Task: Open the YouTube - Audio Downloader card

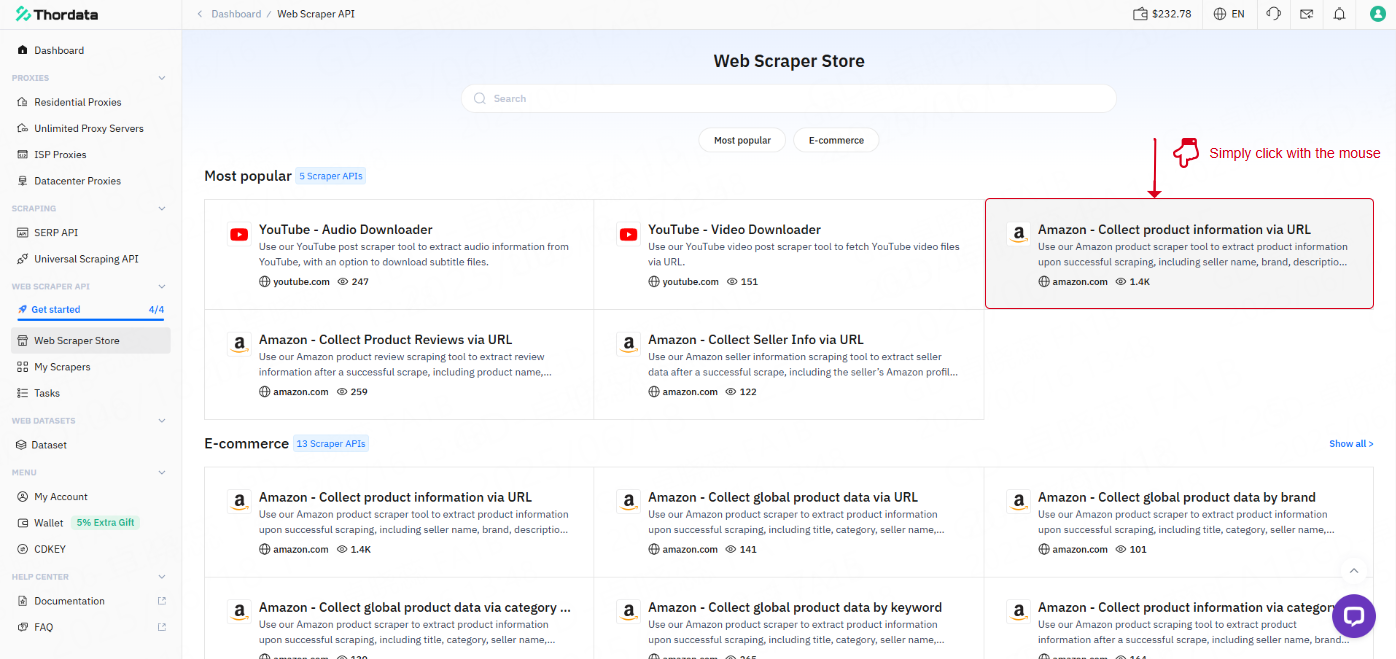Action: 399,254
